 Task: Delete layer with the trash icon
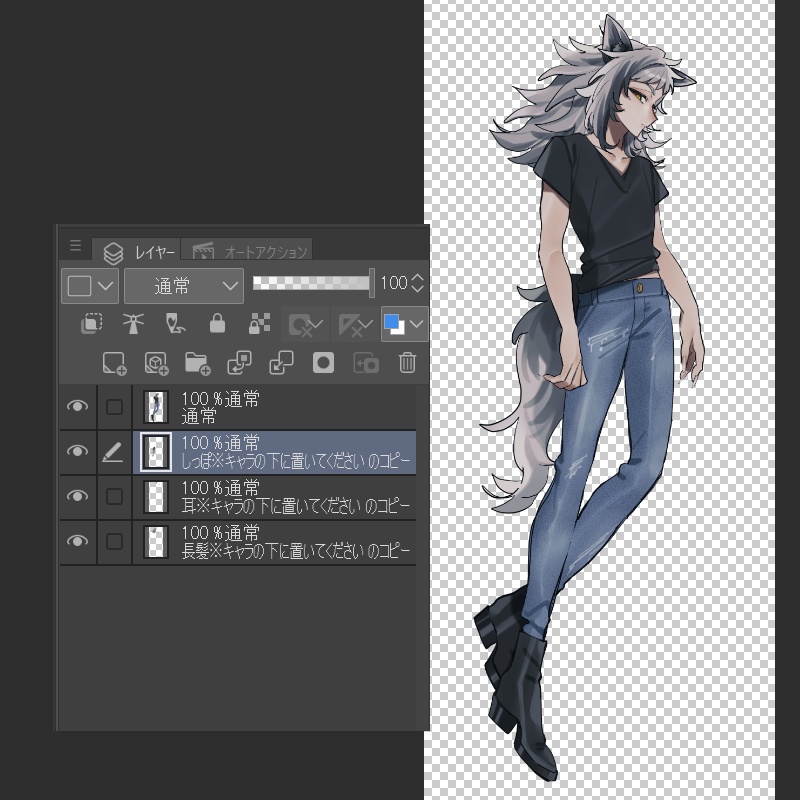pyautogui.click(x=407, y=363)
